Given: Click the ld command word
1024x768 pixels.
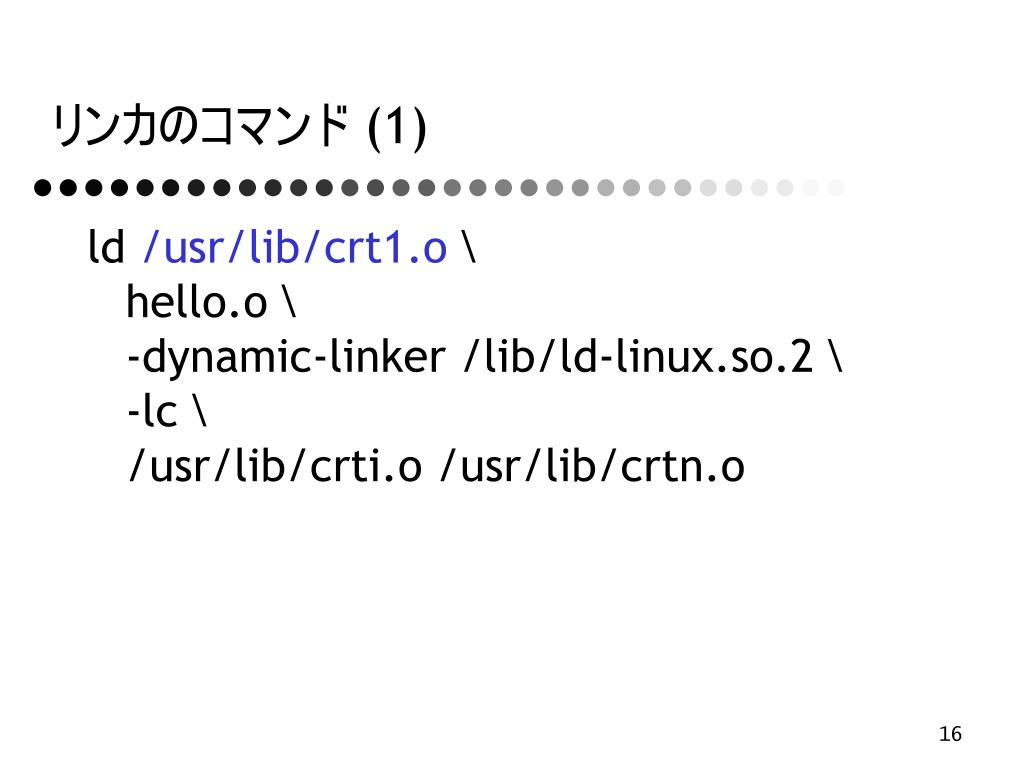Looking at the screenshot, I should point(106,247).
